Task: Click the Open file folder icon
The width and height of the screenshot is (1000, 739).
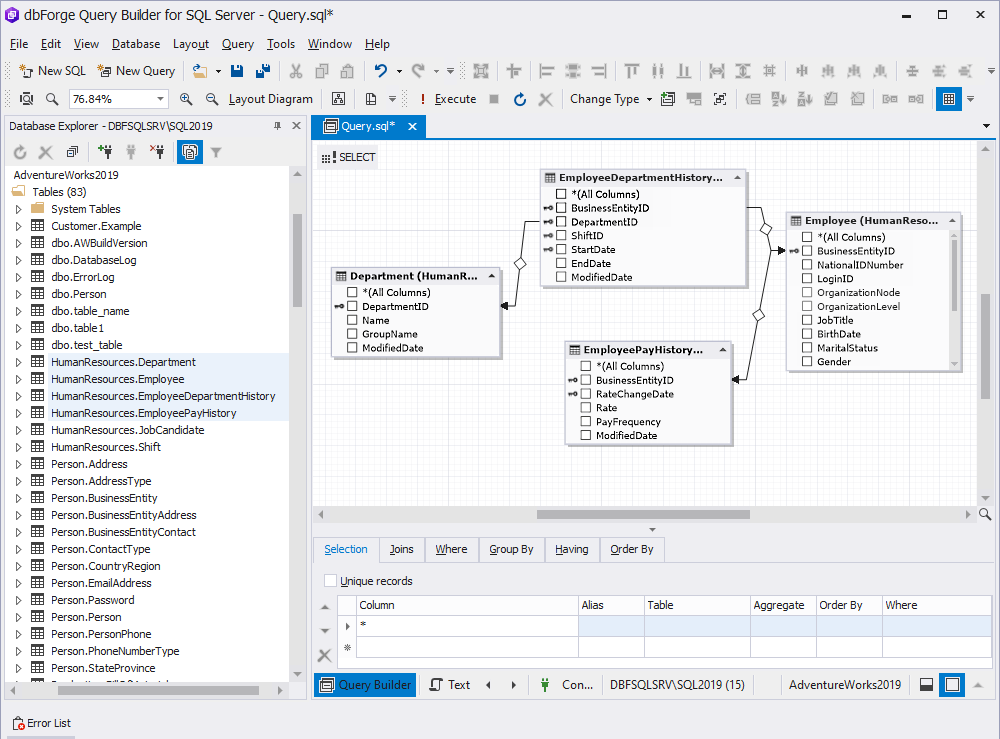Action: [200, 71]
